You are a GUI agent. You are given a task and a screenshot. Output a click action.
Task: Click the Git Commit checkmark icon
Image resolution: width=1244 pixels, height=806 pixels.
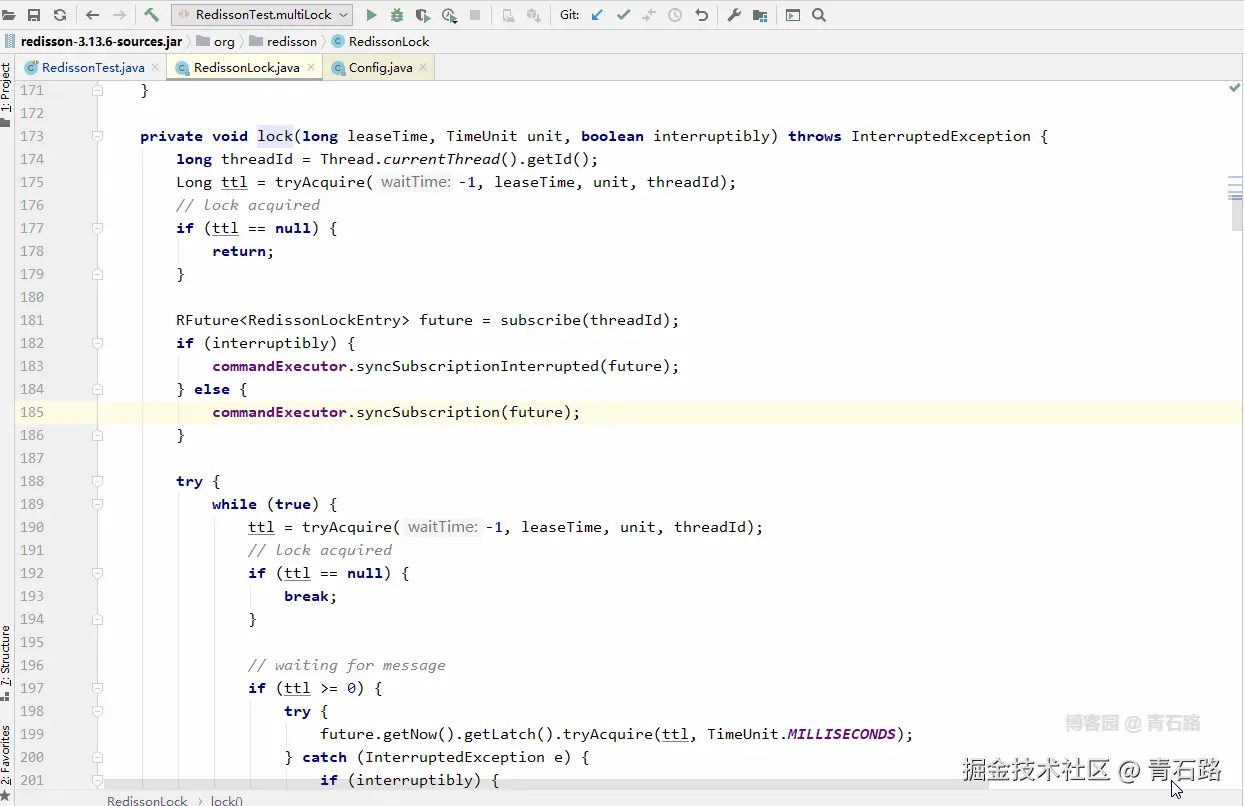point(623,15)
